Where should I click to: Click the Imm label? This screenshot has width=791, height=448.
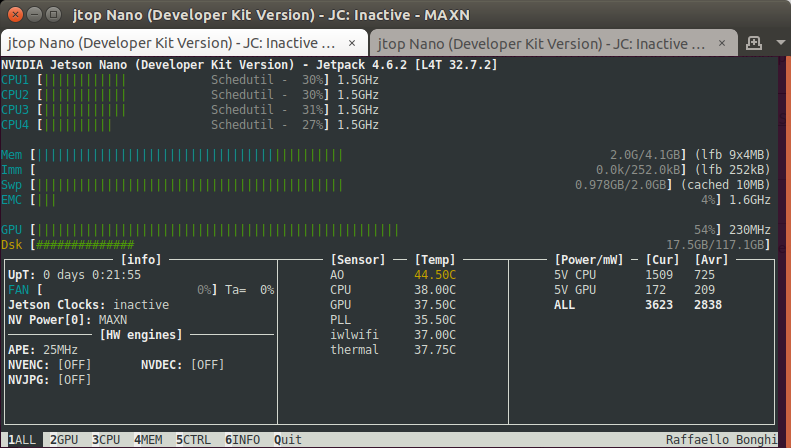pyautogui.click(x=12, y=170)
